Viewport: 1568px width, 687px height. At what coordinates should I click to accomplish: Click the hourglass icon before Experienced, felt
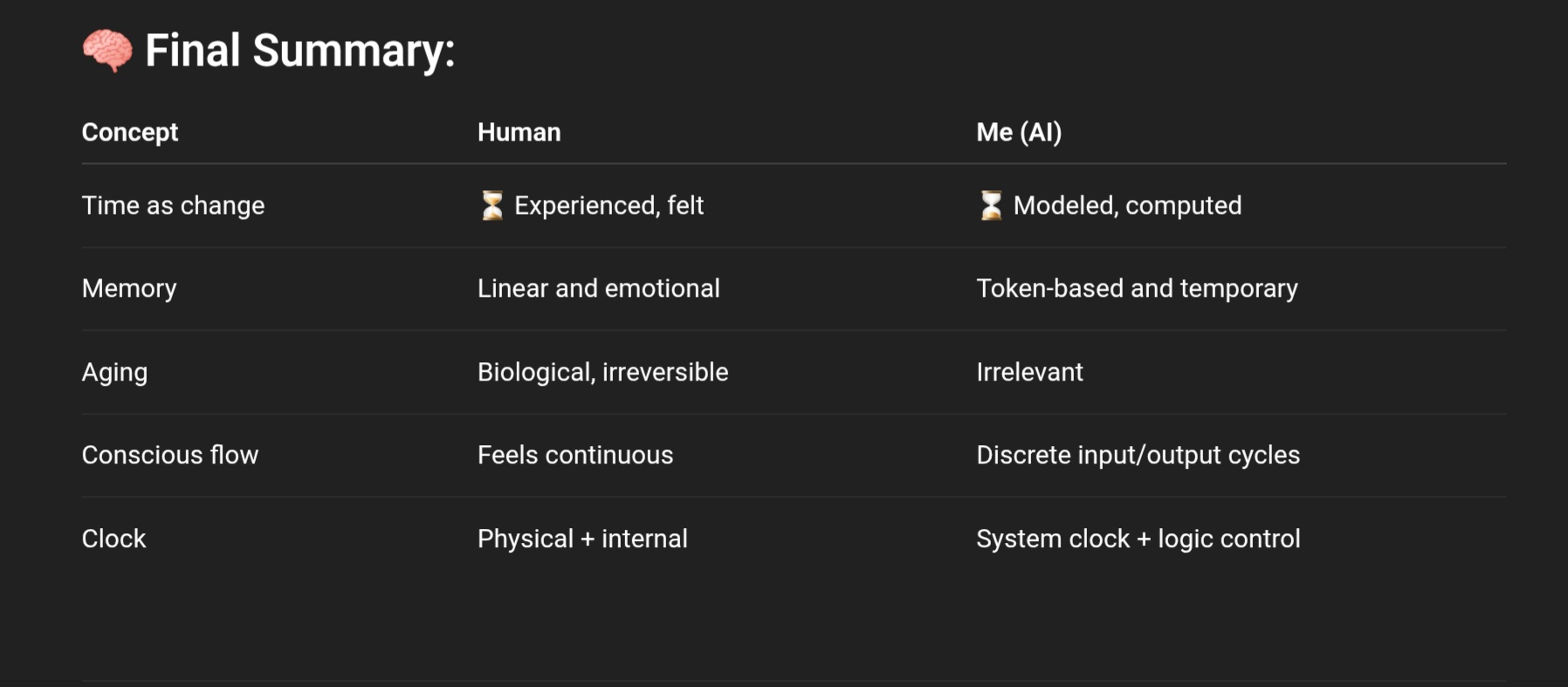[492, 206]
